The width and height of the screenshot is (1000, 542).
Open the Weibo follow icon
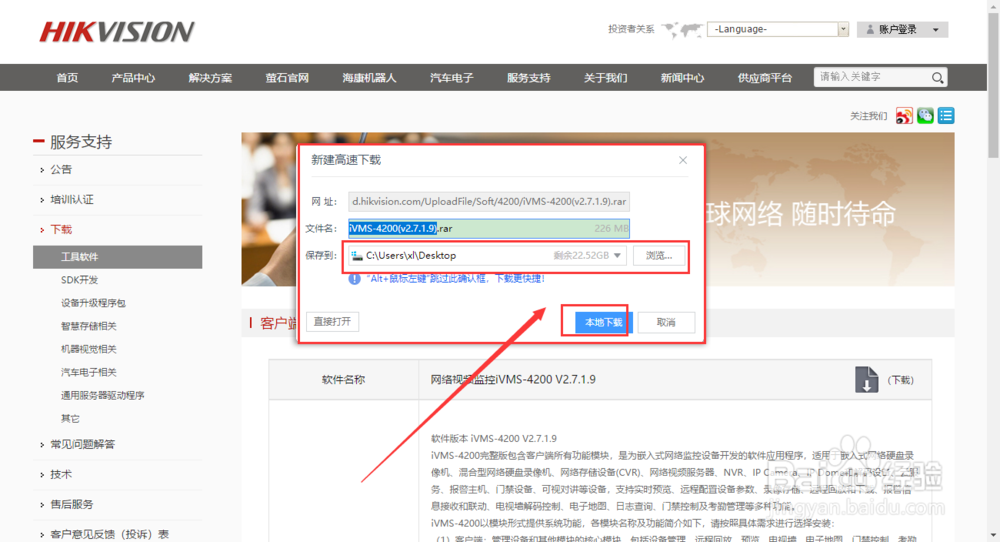point(904,116)
